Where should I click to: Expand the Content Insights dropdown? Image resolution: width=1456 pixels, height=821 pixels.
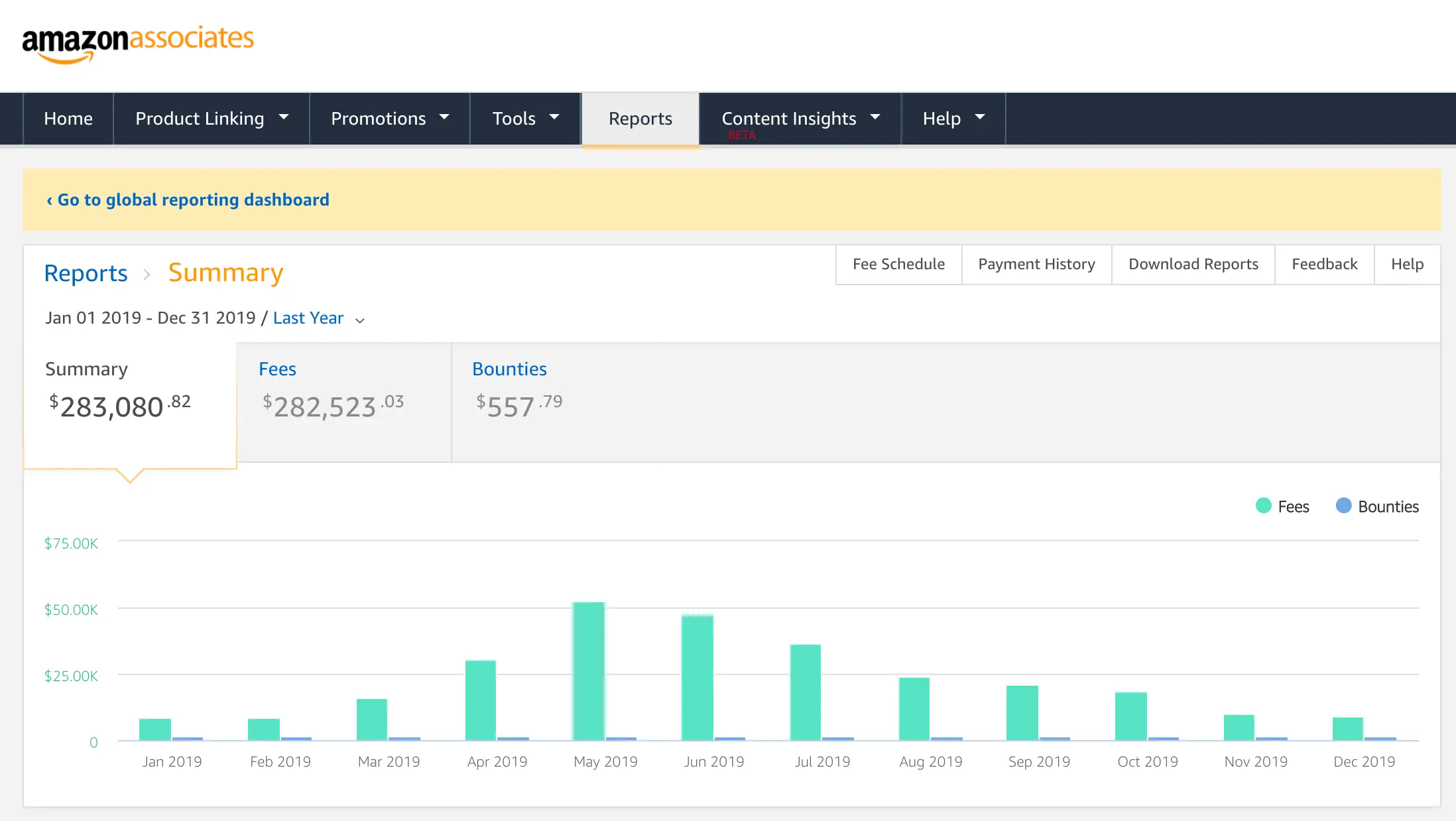(x=800, y=119)
